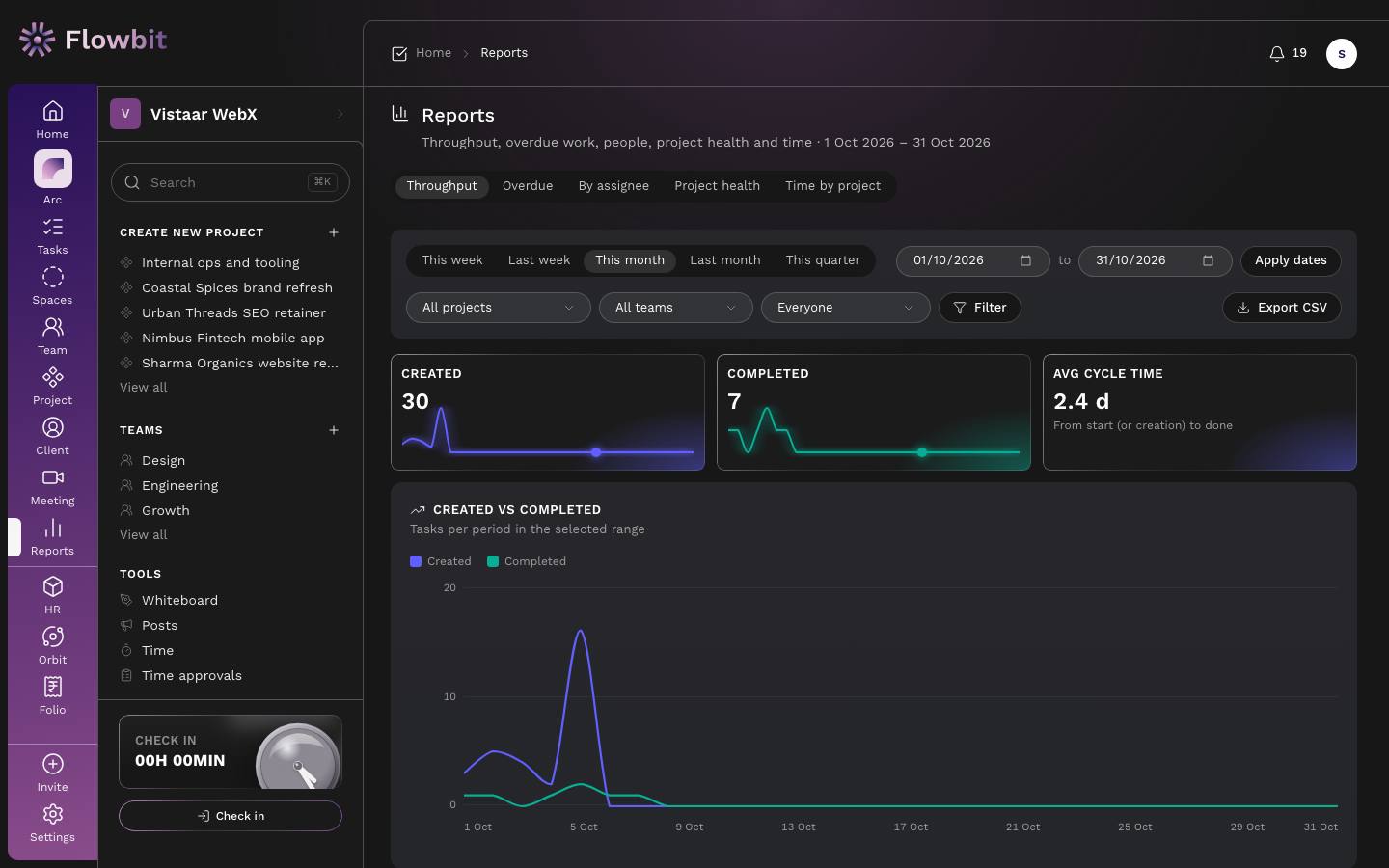This screenshot has width=1389, height=868.
Task: Open the Orbit module
Action: tap(52, 645)
